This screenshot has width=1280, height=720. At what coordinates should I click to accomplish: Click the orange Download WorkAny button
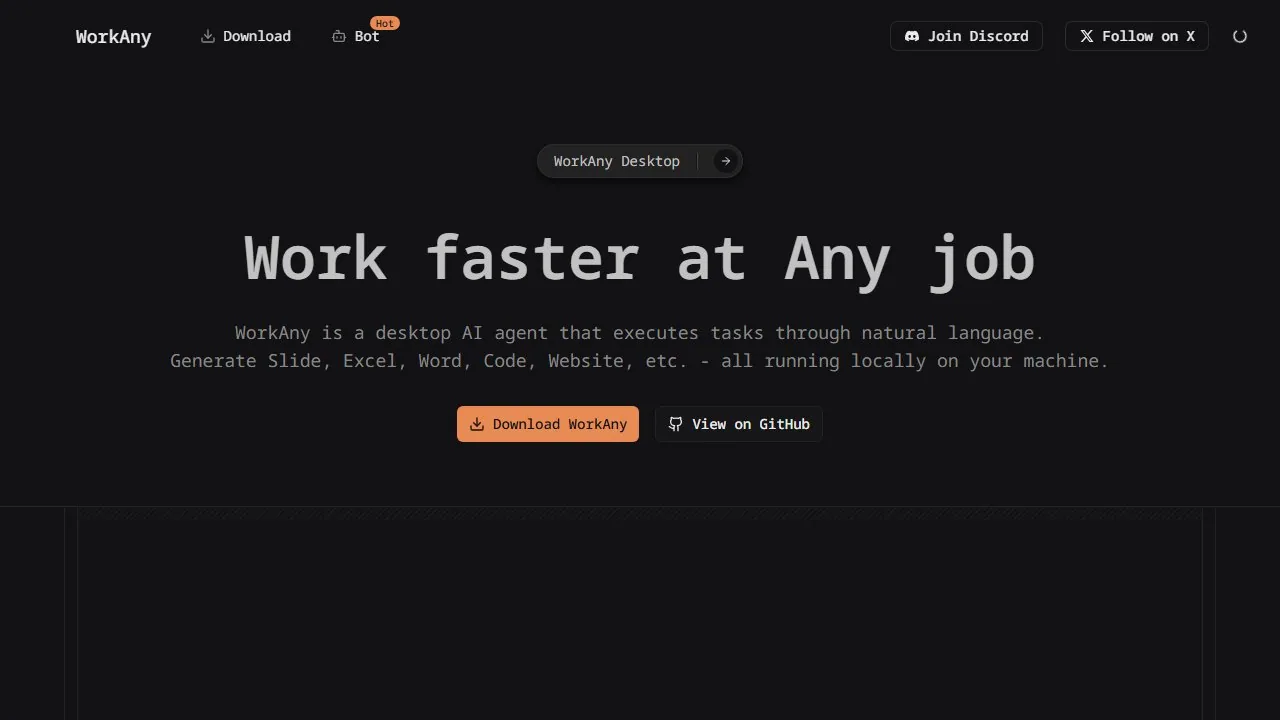[x=548, y=424]
